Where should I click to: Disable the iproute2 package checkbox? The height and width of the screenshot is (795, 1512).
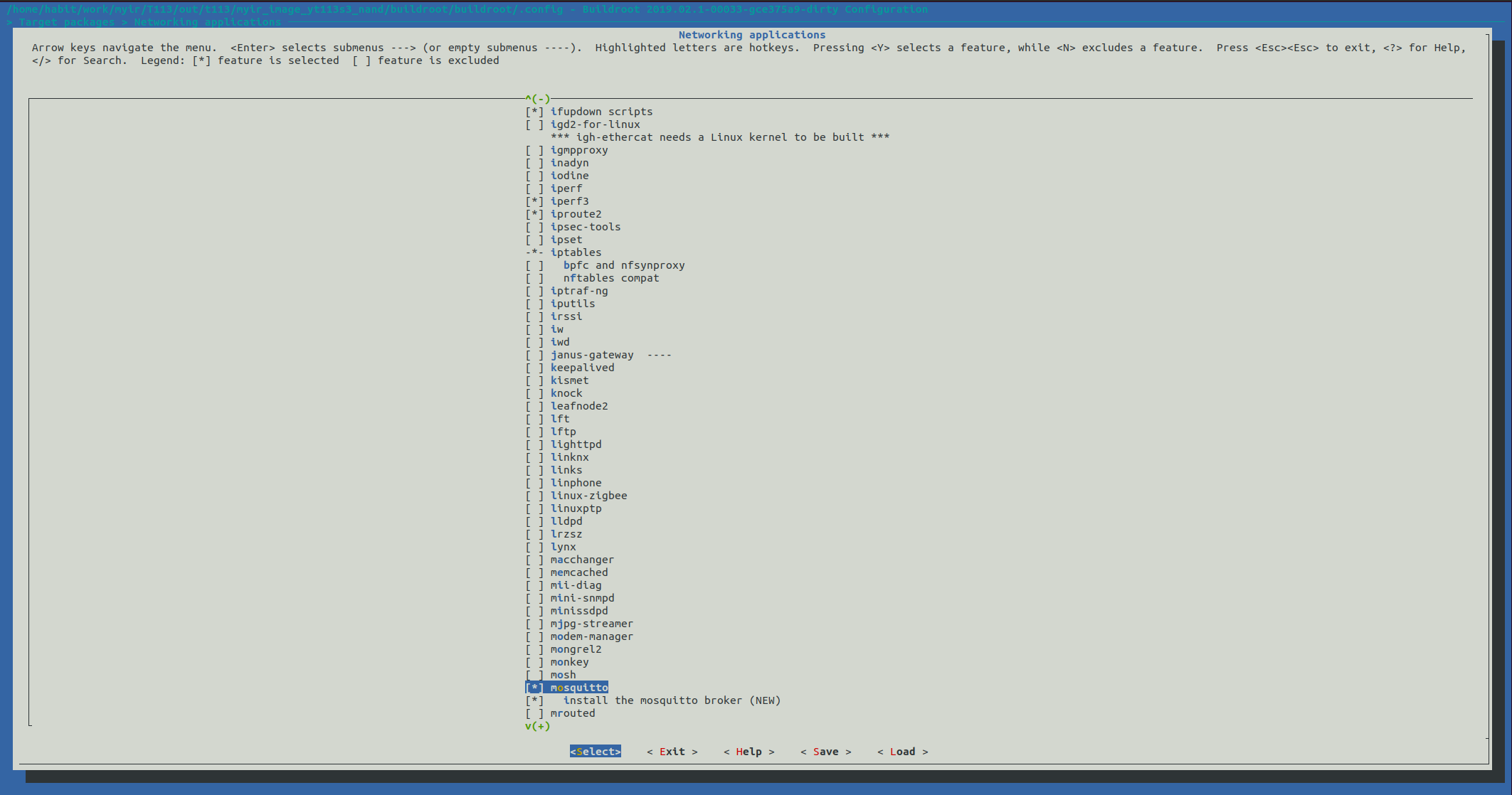pos(534,214)
